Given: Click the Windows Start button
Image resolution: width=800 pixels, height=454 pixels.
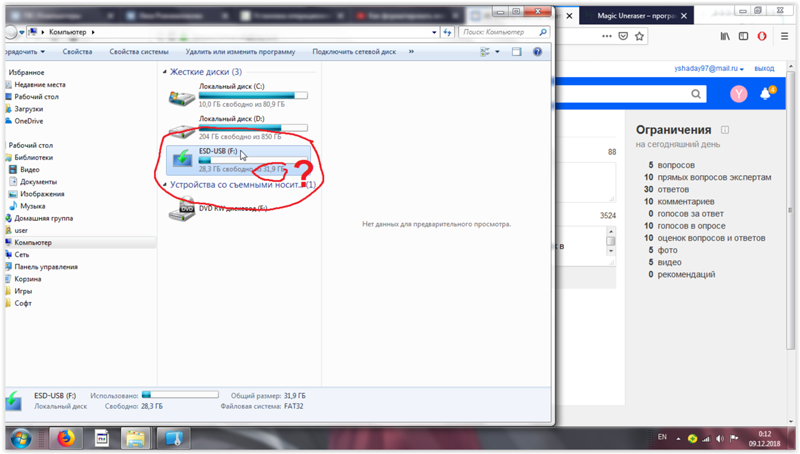Looking at the screenshot, I should (x=21, y=439).
